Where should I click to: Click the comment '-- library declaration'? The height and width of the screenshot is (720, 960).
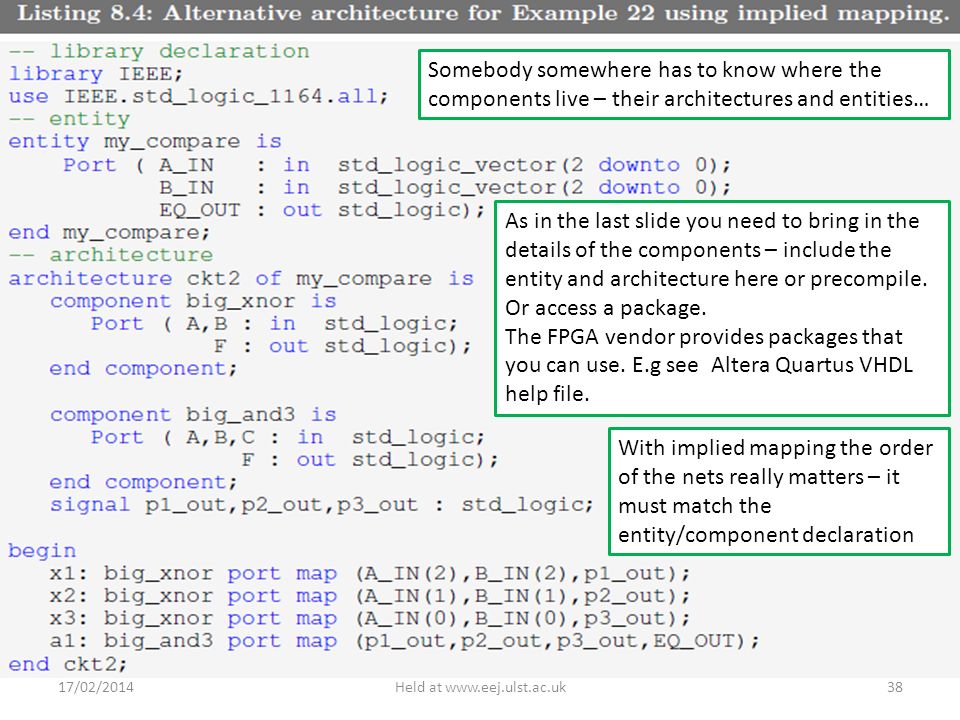point(159,51)
